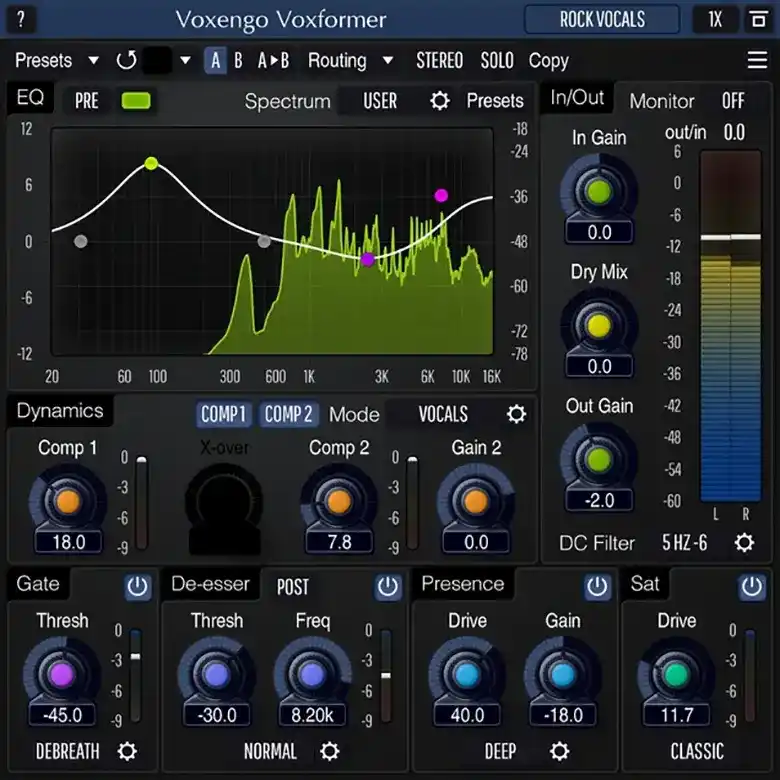Click the De-esser gain reduction meter
This screenshot has width=780, height=780.
pyautogui.click(x=386, y=675)
